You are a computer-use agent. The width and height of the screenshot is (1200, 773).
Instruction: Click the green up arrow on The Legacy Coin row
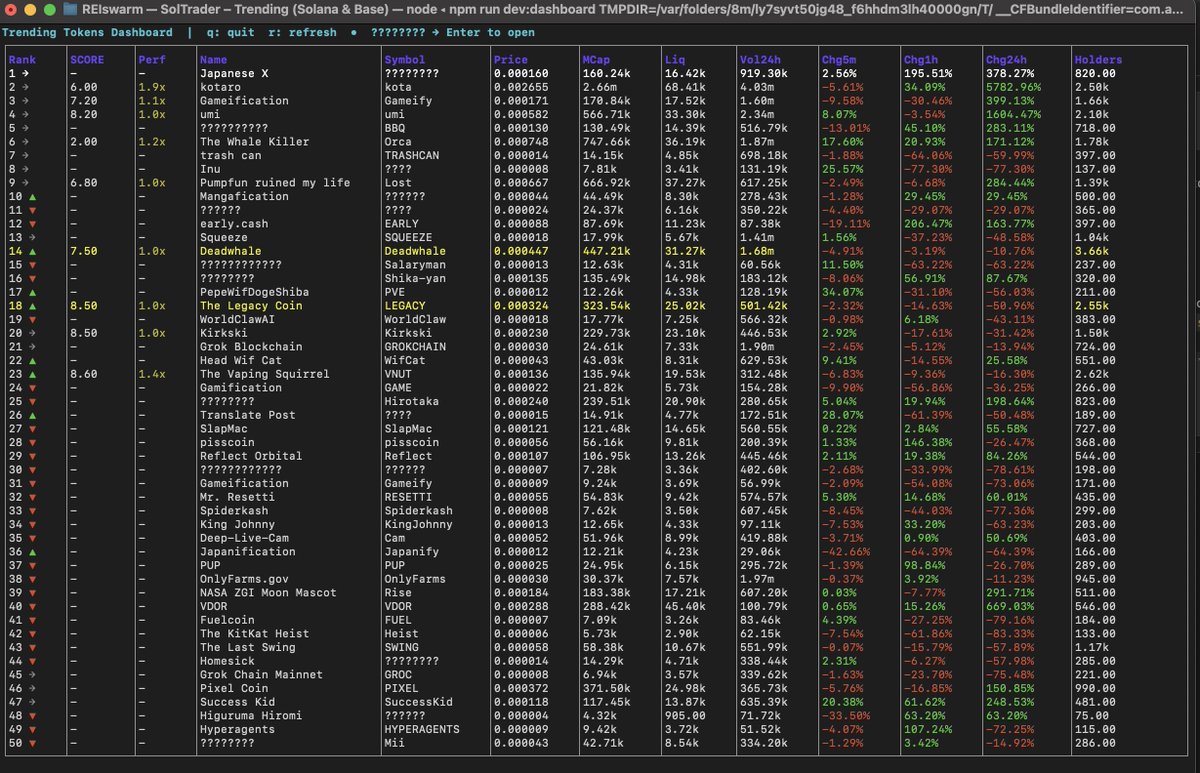(33, 306)
